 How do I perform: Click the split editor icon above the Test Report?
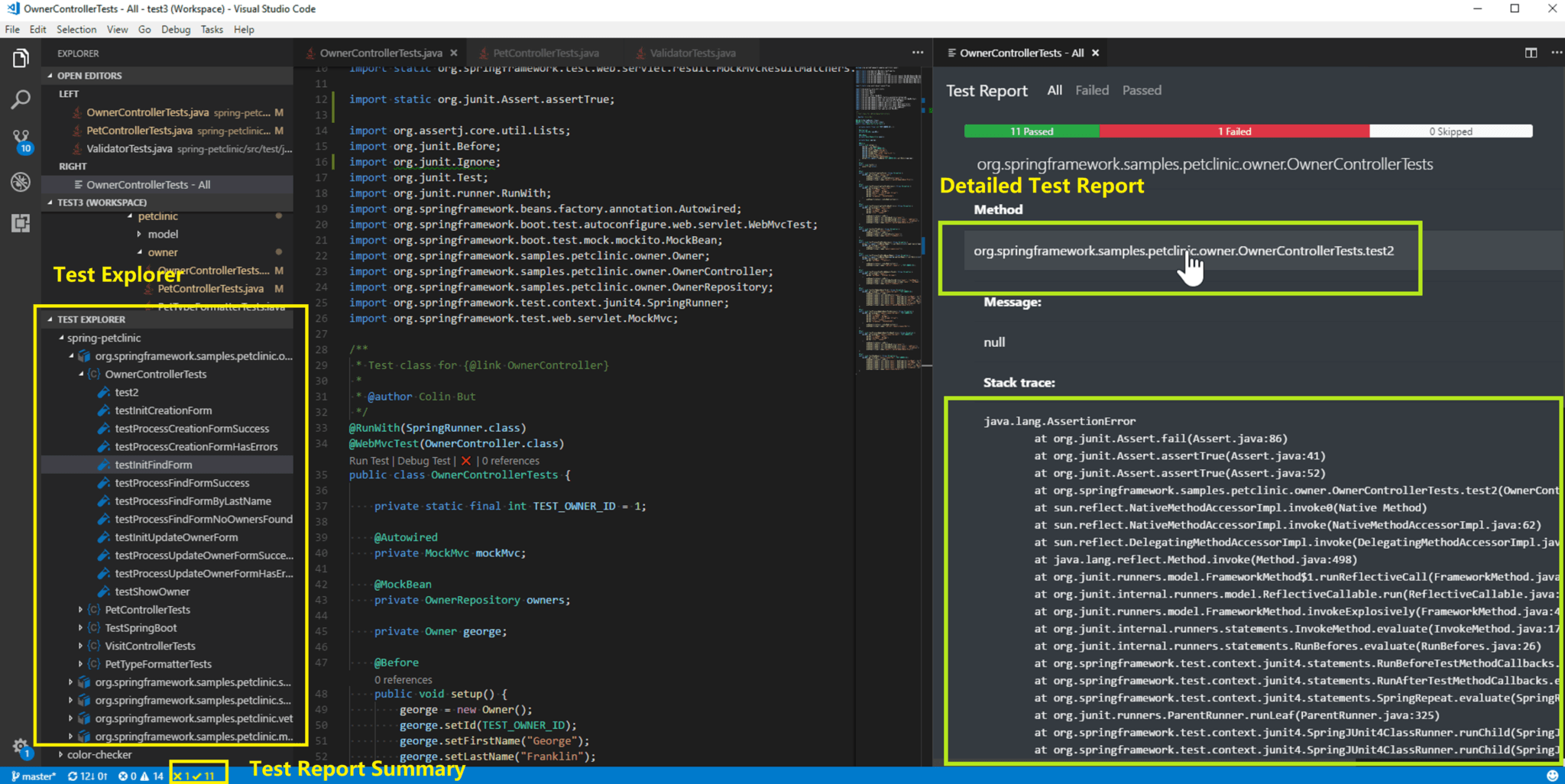pyautogui.click(x=1531, y=53)
